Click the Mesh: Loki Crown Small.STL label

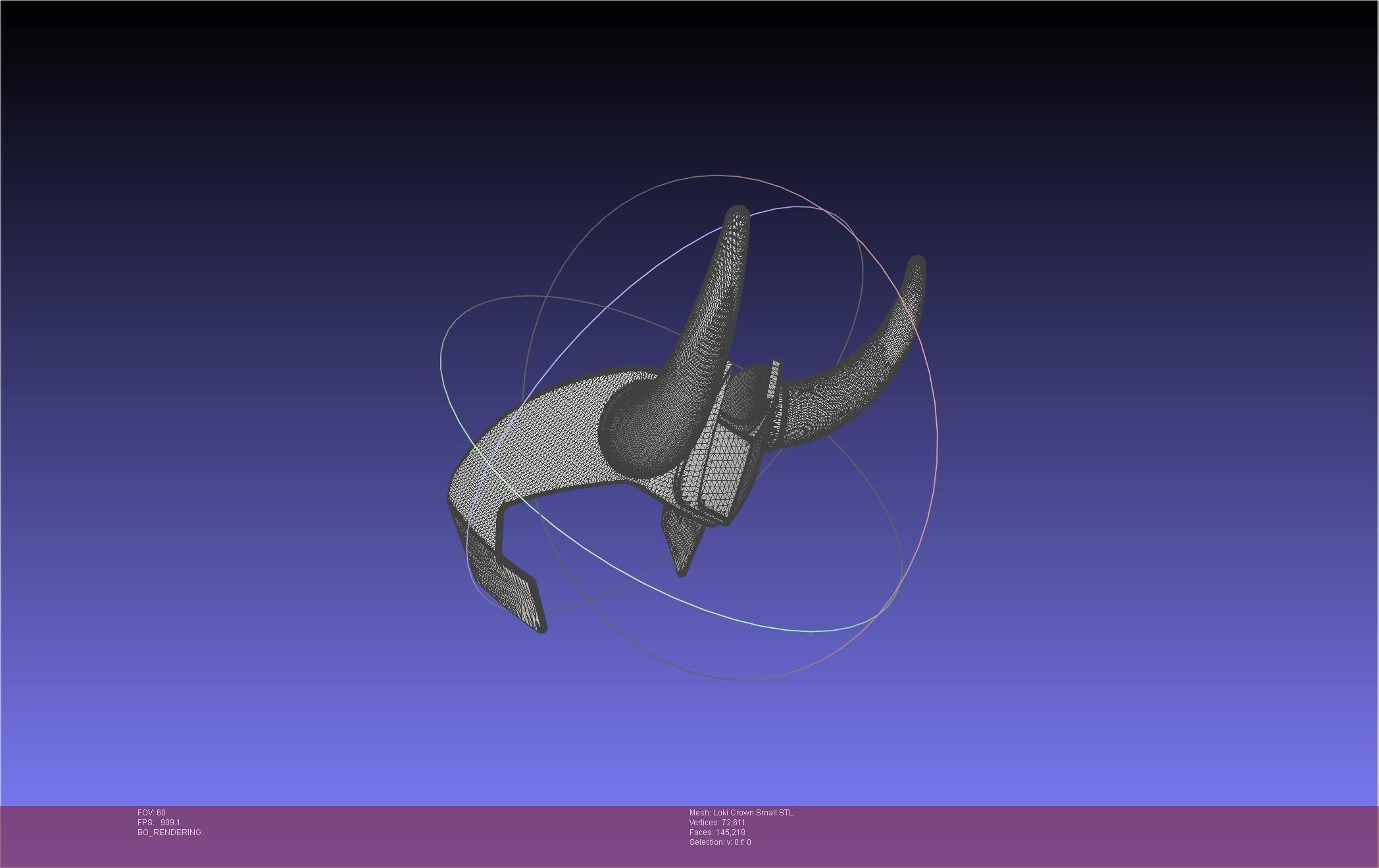click(741, 813)
